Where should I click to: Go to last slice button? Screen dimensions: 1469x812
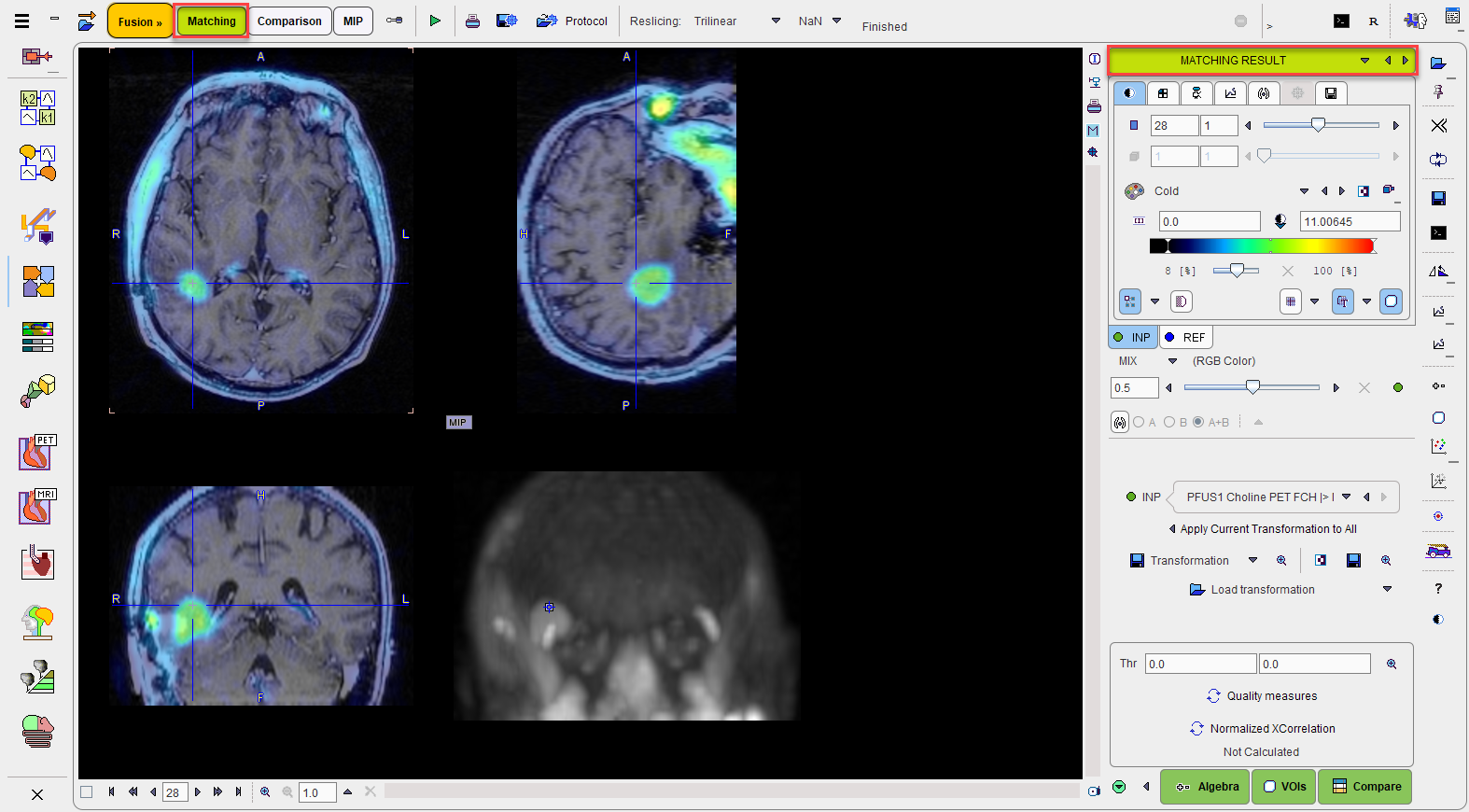[239, 792]
